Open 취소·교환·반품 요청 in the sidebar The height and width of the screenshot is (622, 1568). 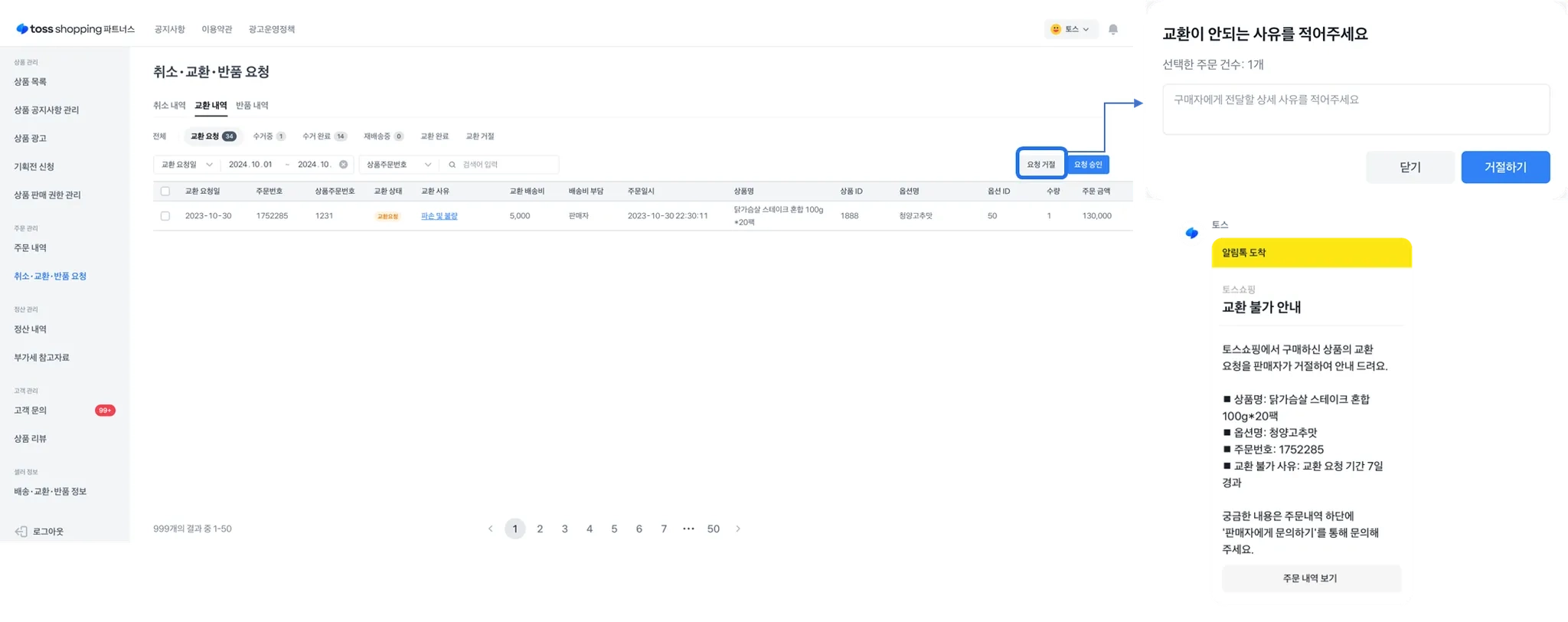tap(50, 277)
